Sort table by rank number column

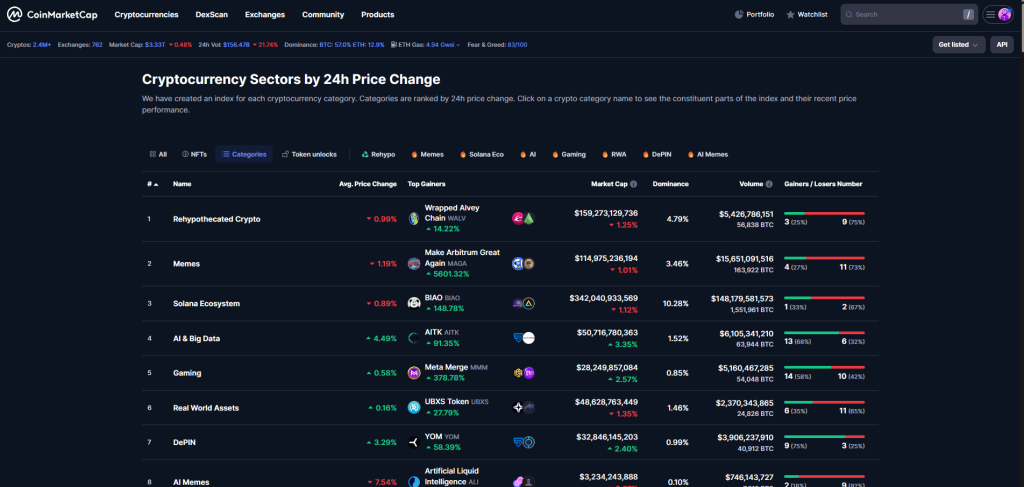[x=152, y=184]
